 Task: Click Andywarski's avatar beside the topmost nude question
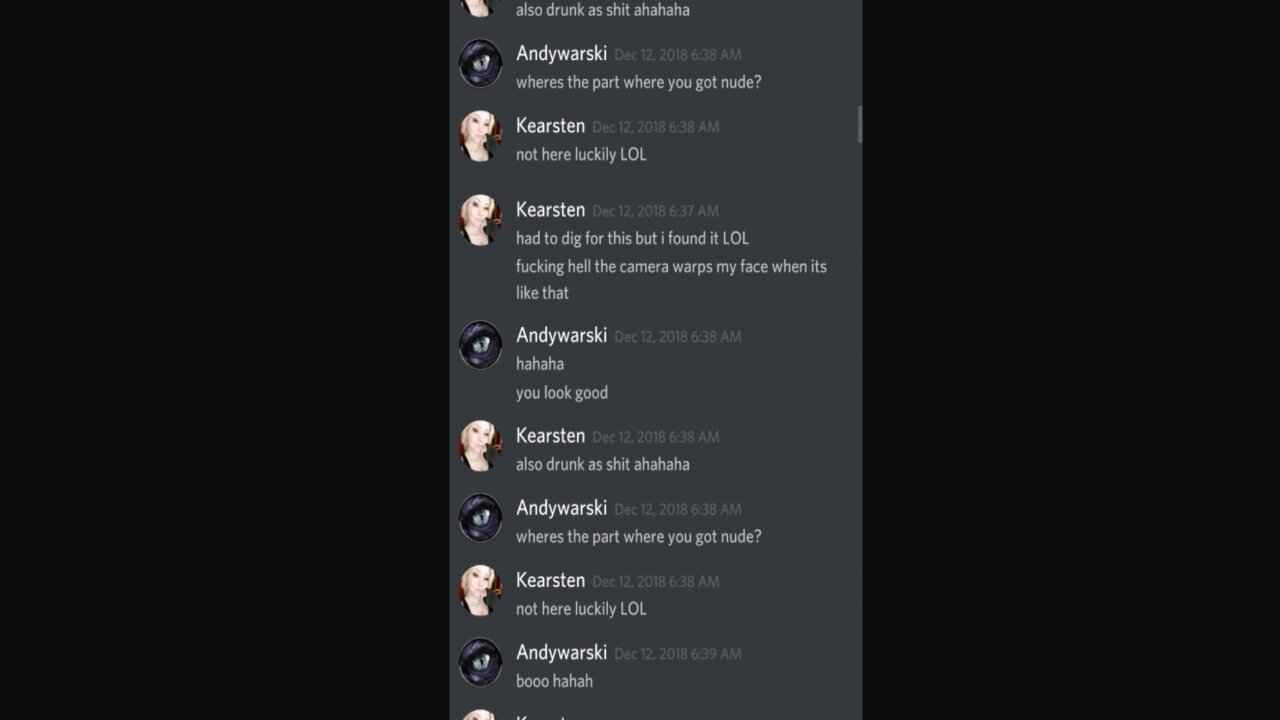(x=480, y=64)
